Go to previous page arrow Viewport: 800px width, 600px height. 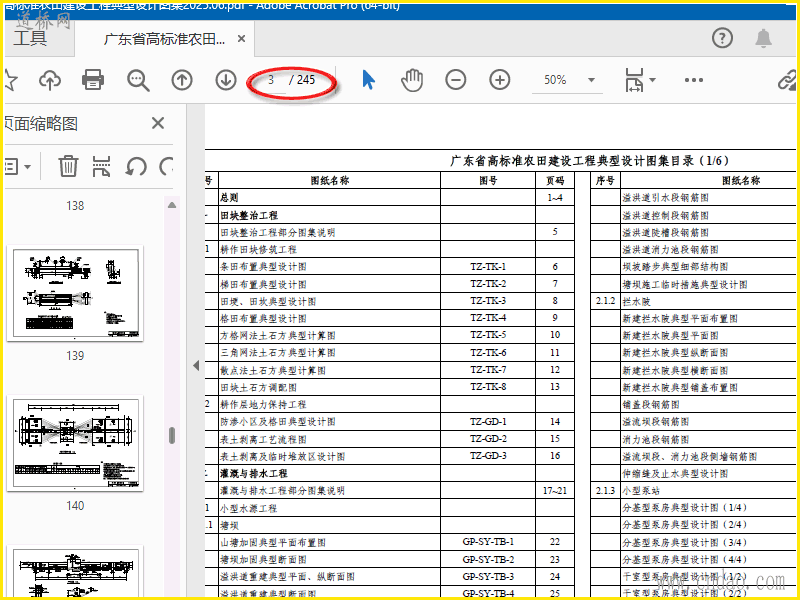pyautogui.click(x=182, y=80)
